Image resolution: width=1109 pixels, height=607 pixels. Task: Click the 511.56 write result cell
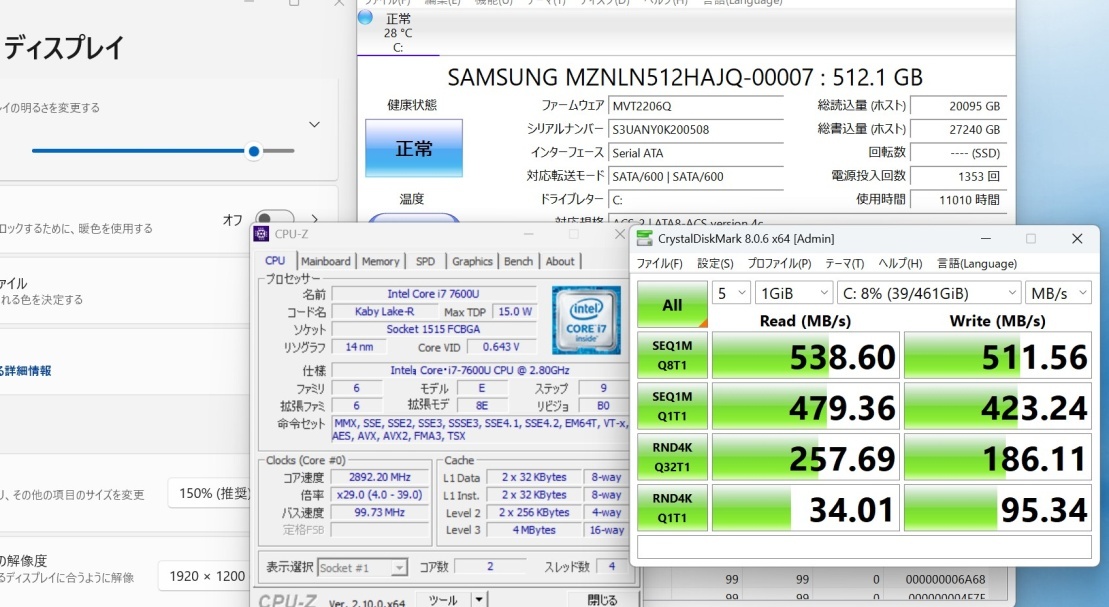[998, 356]
